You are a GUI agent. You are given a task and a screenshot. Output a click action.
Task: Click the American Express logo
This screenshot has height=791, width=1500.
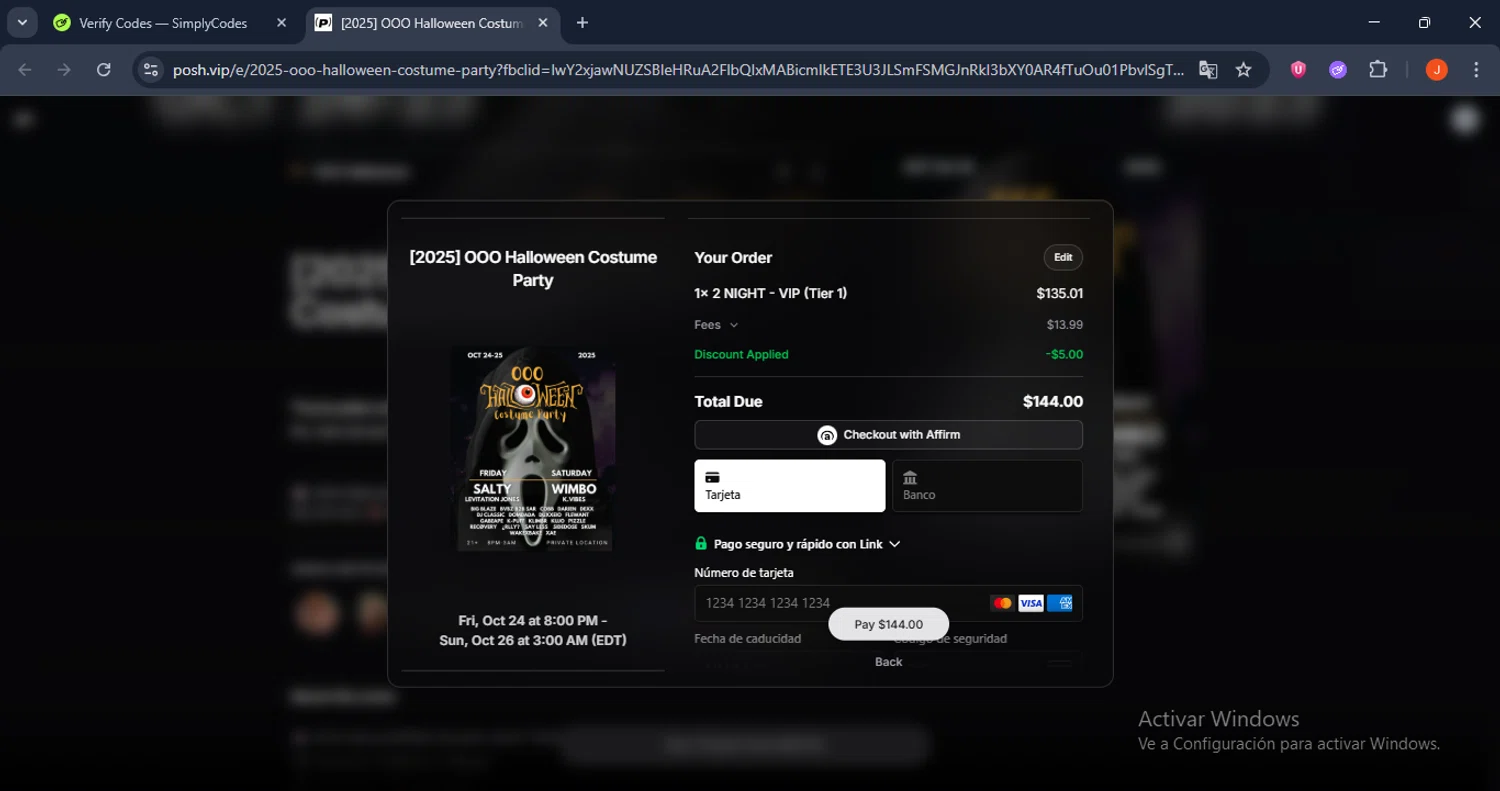[1060, 603]
